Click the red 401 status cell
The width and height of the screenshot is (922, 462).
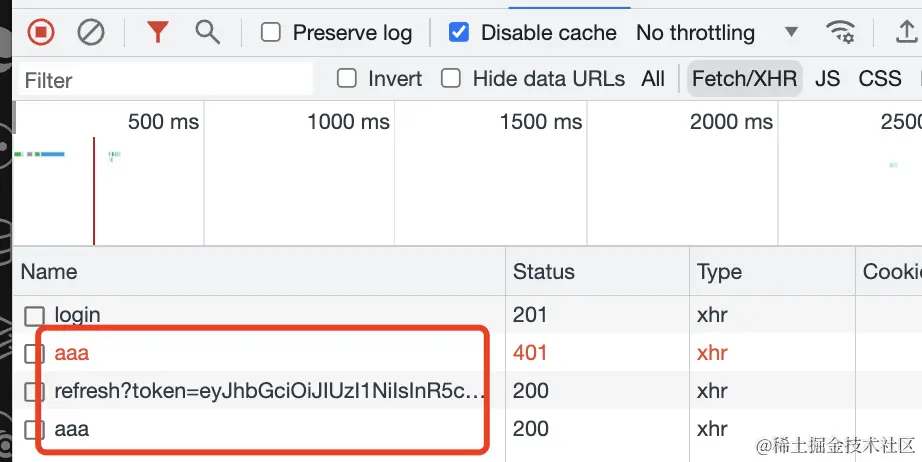530,353
